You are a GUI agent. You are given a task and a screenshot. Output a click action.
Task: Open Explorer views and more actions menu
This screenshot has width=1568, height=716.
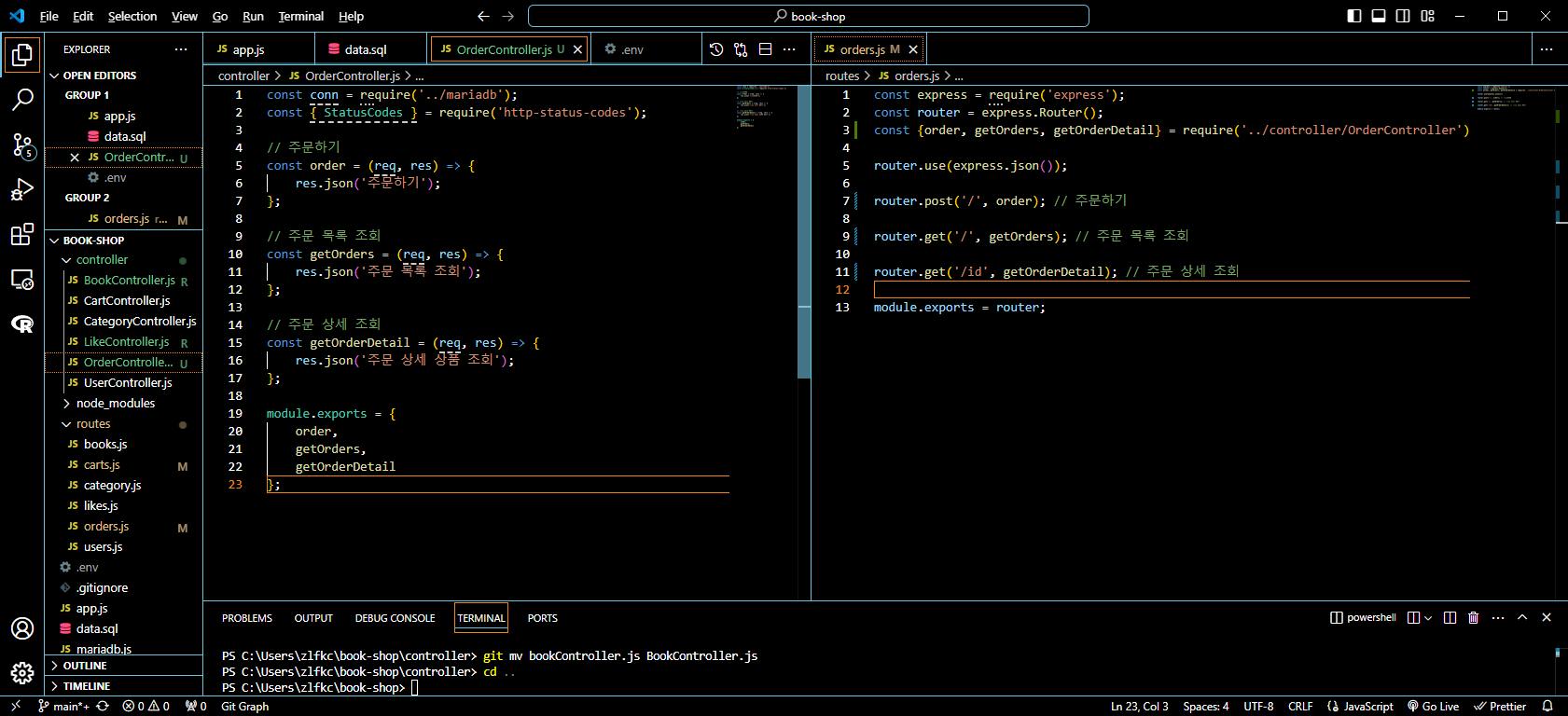[181, 49]
